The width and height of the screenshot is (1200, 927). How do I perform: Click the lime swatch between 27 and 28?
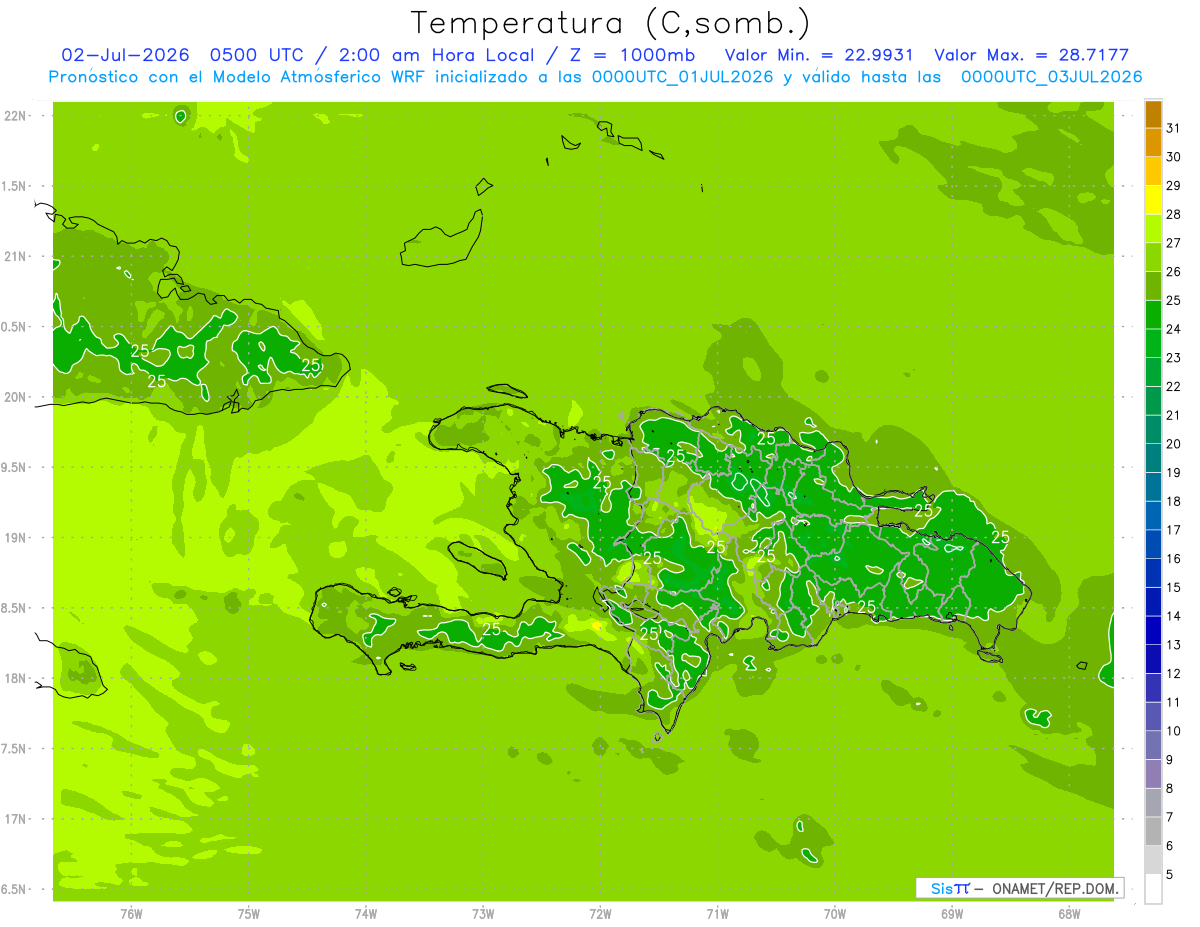1153,229
